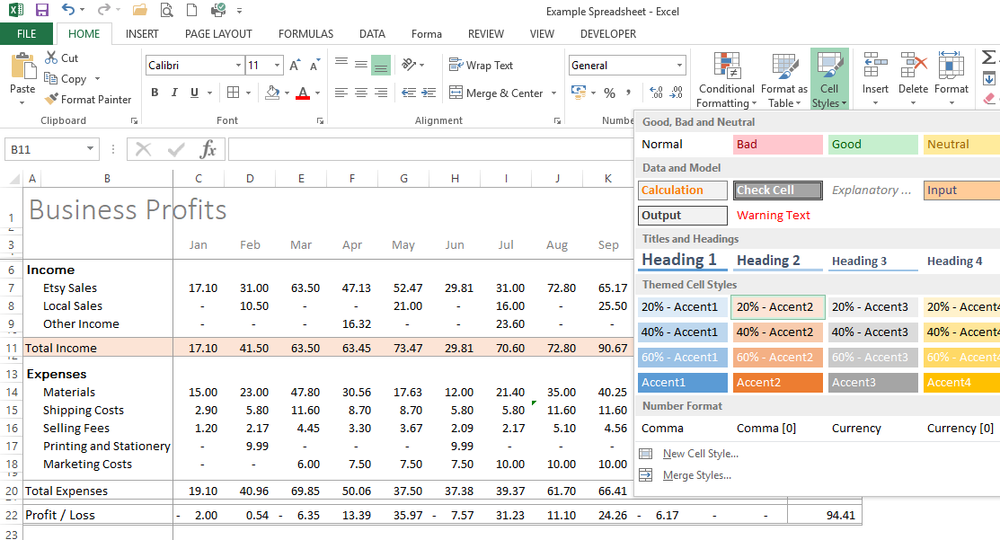Viewport: 1000px width, 540px height.
Task: Expand the Merge & Center dropdown arrow
Action: pos(554,93)
